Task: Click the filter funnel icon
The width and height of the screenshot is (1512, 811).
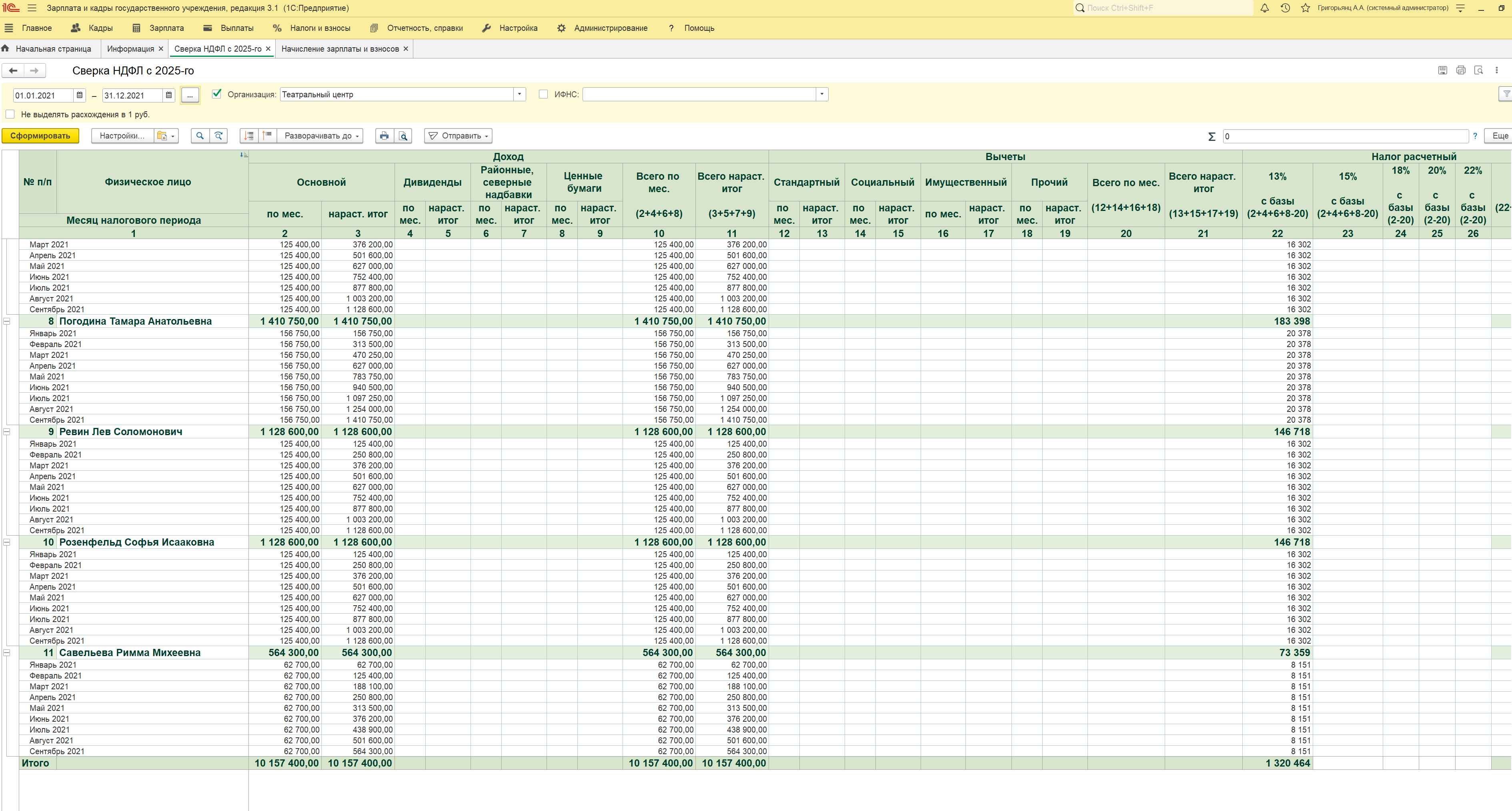Action: (x=1506, y=94)
